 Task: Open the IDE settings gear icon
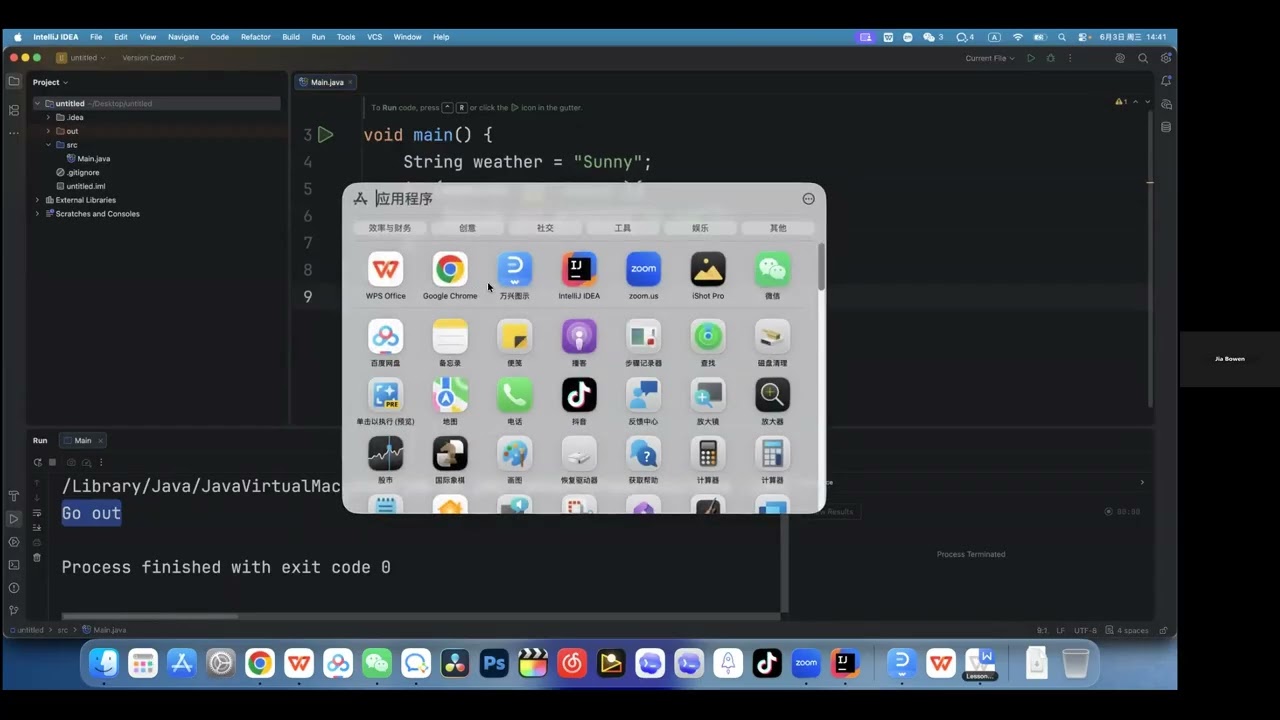point(1120,58)
